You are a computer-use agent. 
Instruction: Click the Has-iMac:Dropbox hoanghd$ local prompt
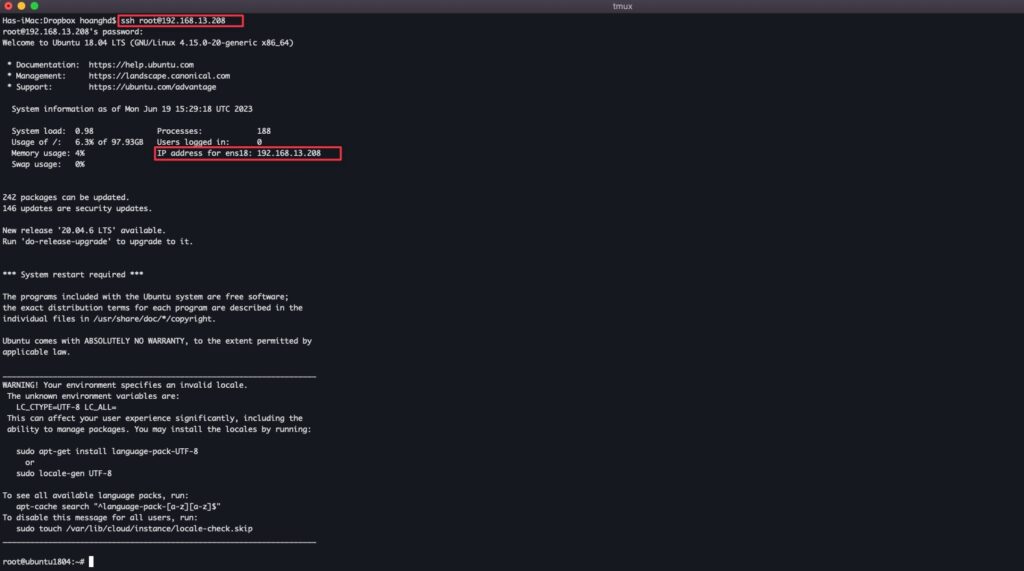(59, 21)
